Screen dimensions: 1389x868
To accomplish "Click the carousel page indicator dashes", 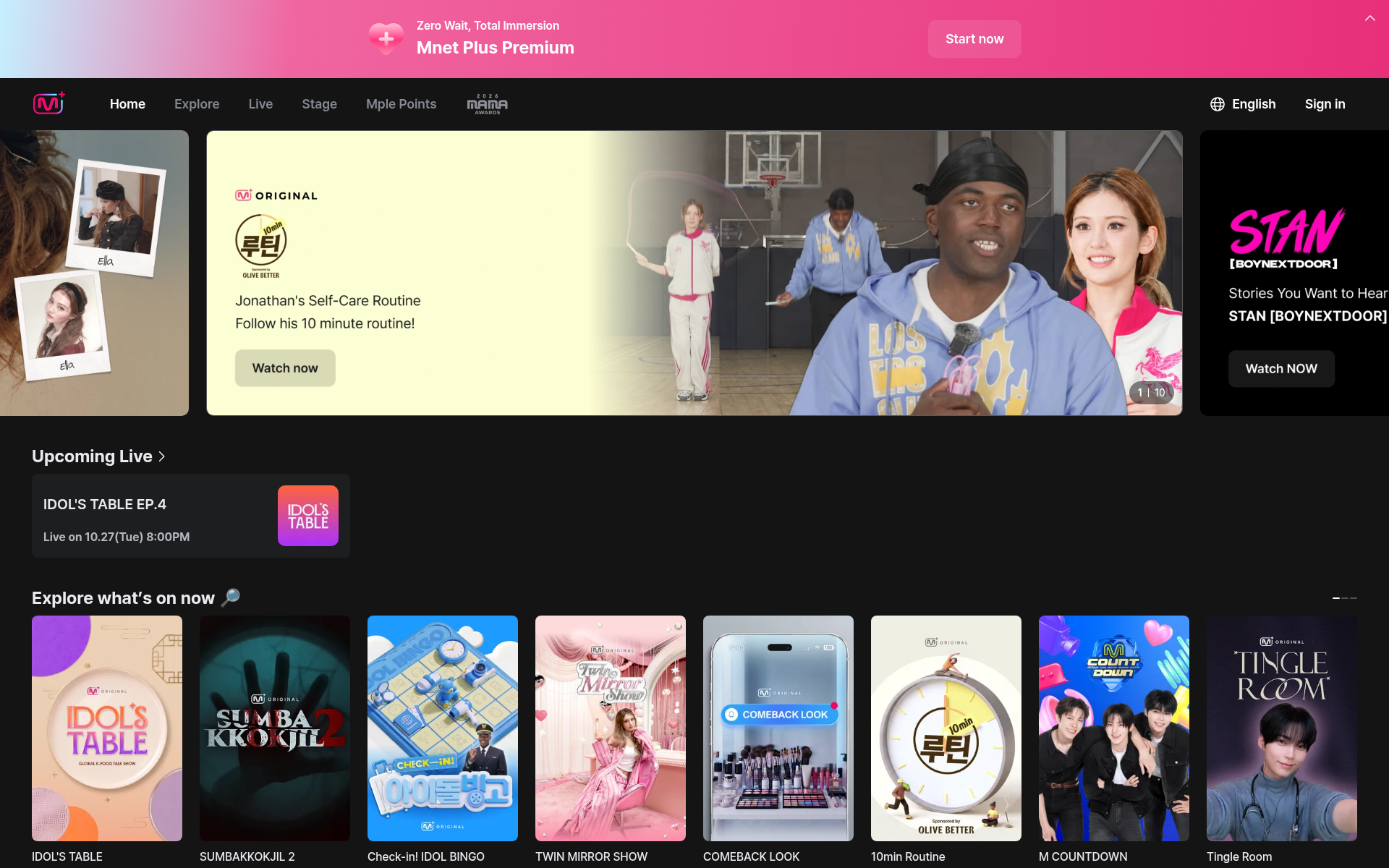I will point(1345,598).
